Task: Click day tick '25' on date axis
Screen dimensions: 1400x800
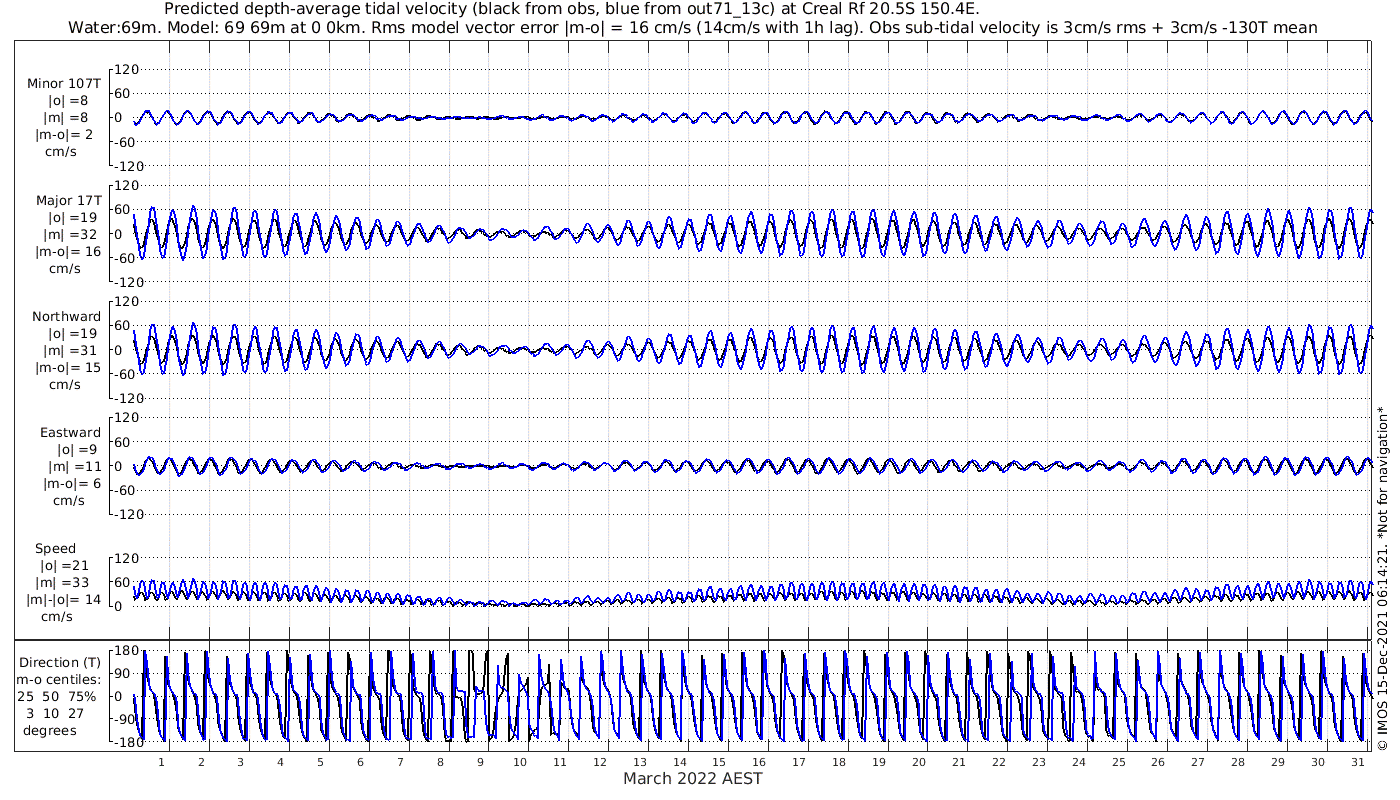Action: pos(1118,762)
